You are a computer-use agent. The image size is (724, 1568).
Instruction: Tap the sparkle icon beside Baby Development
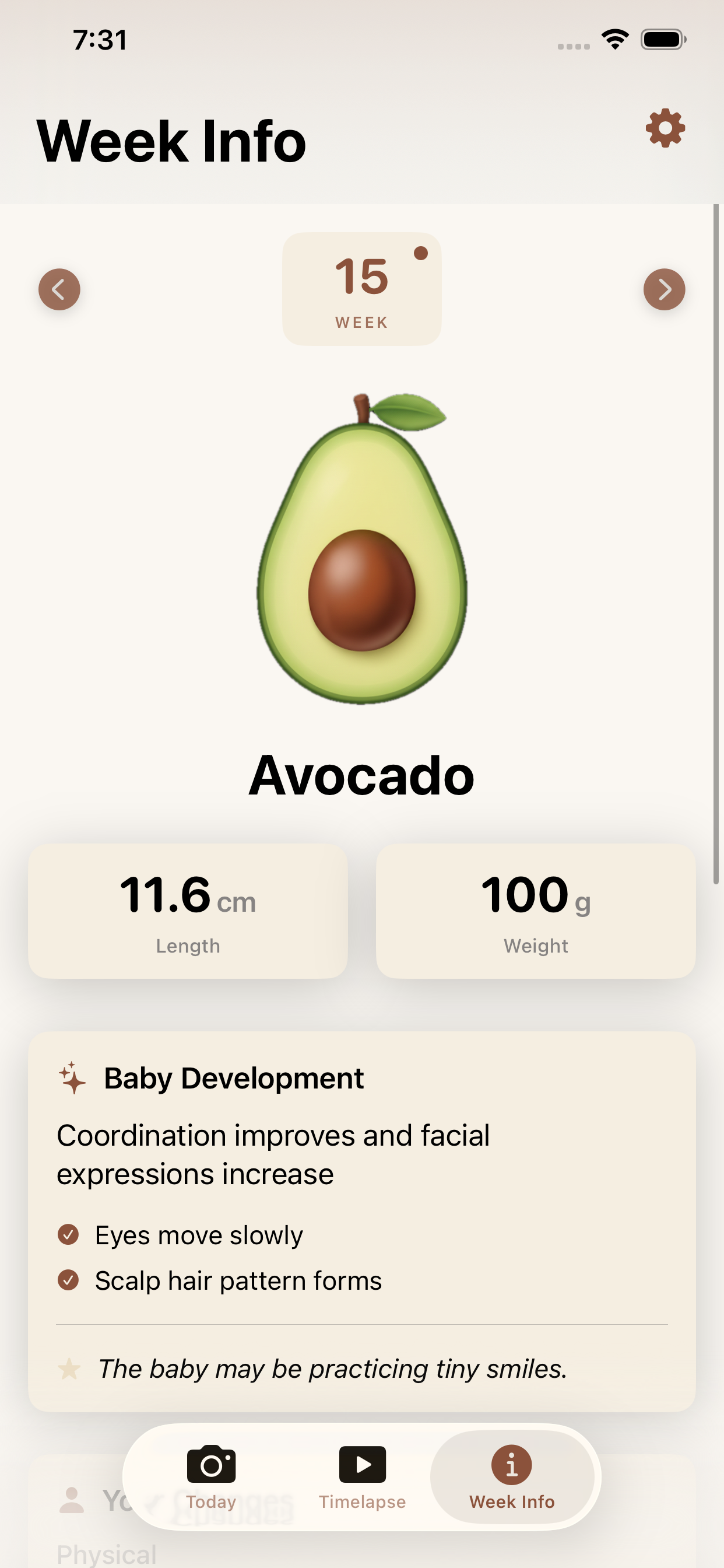coord(72,1078)
